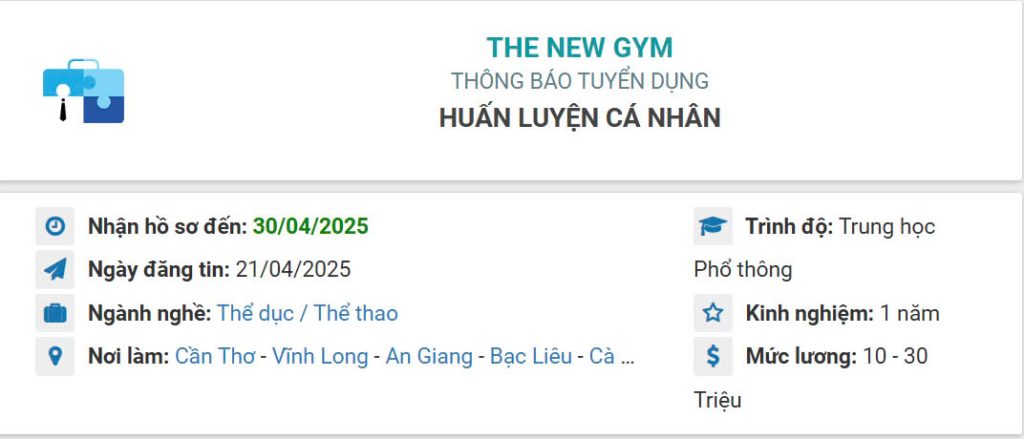Click the truncated Cà ... location link

(612, 356)
